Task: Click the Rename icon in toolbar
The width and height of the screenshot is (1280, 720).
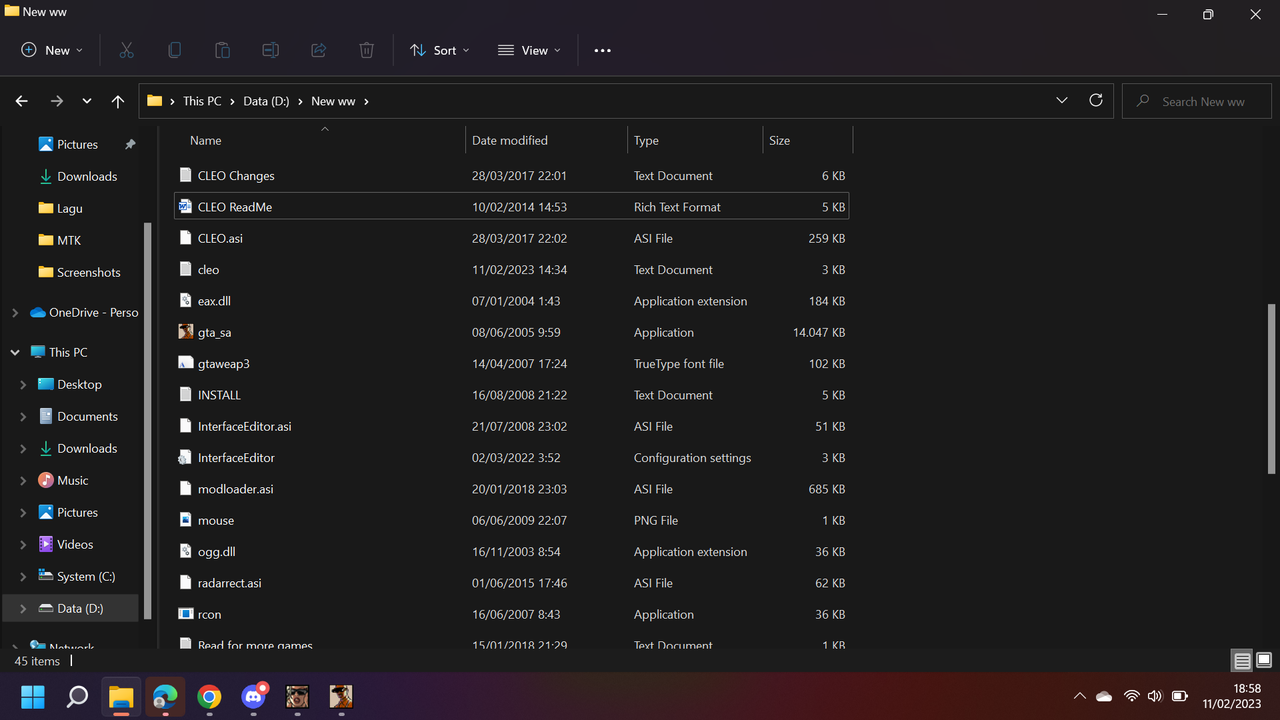Action: [x=270, y=50]
